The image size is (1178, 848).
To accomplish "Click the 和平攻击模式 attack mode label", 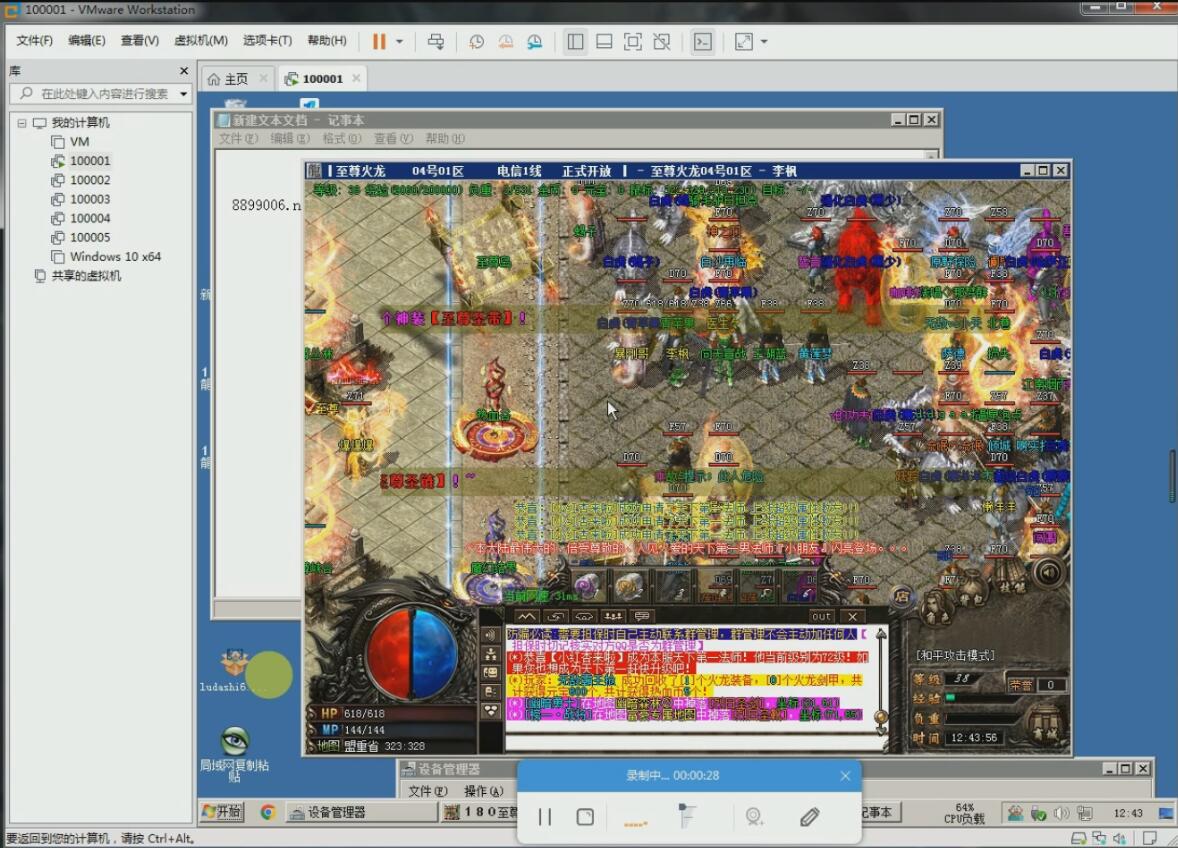I will 956,656.
